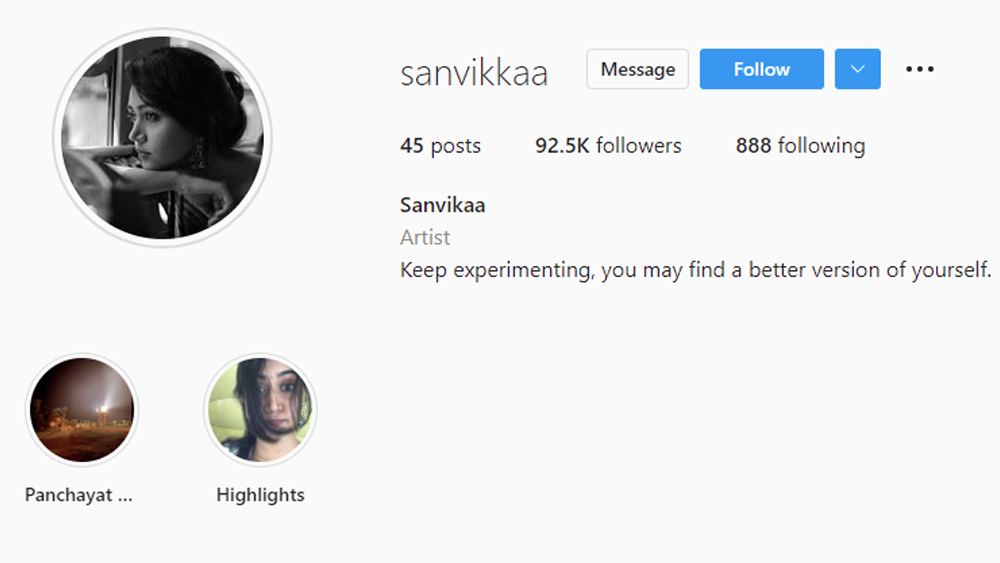Click the 'Highlights' text label
The image size is (1000, 563).
tap(260, 495)
